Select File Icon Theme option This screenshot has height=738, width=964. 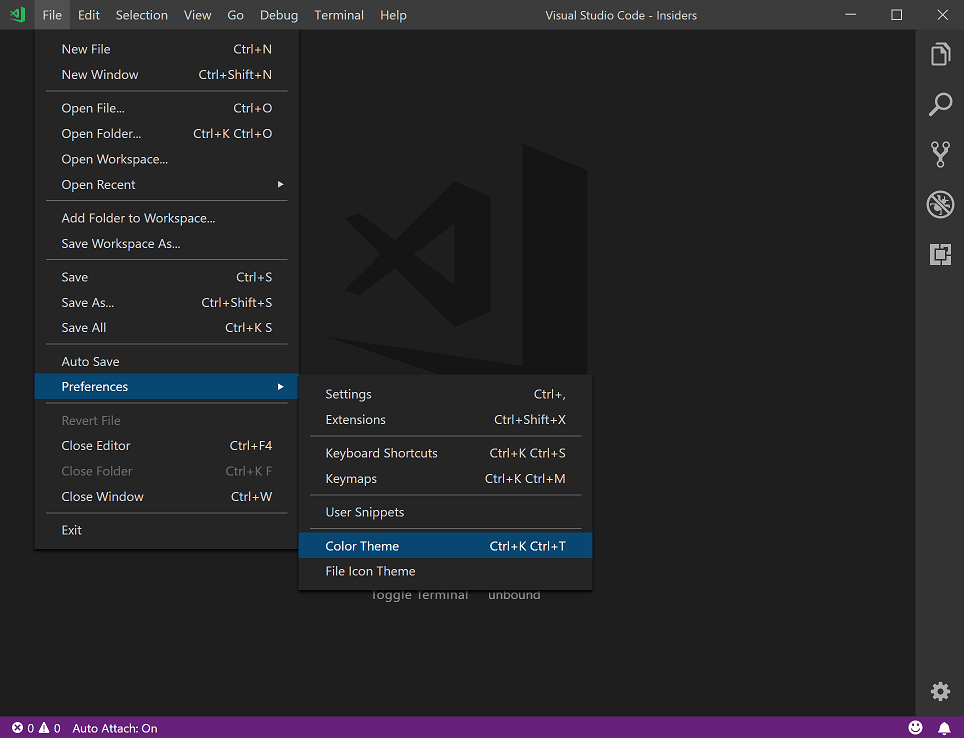(x=370, y=571)
